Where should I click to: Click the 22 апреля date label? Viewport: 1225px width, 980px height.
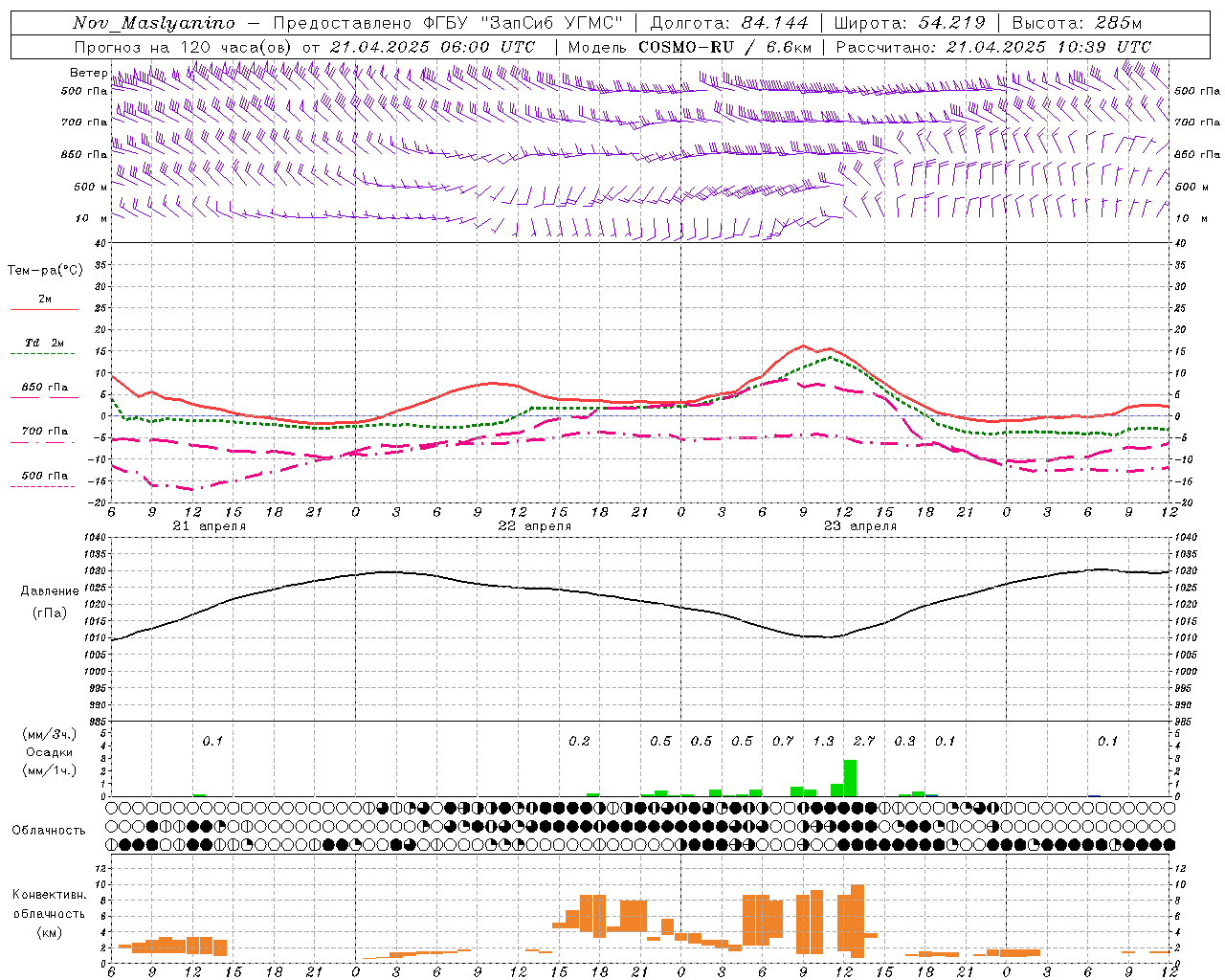(x=534, y=526)
